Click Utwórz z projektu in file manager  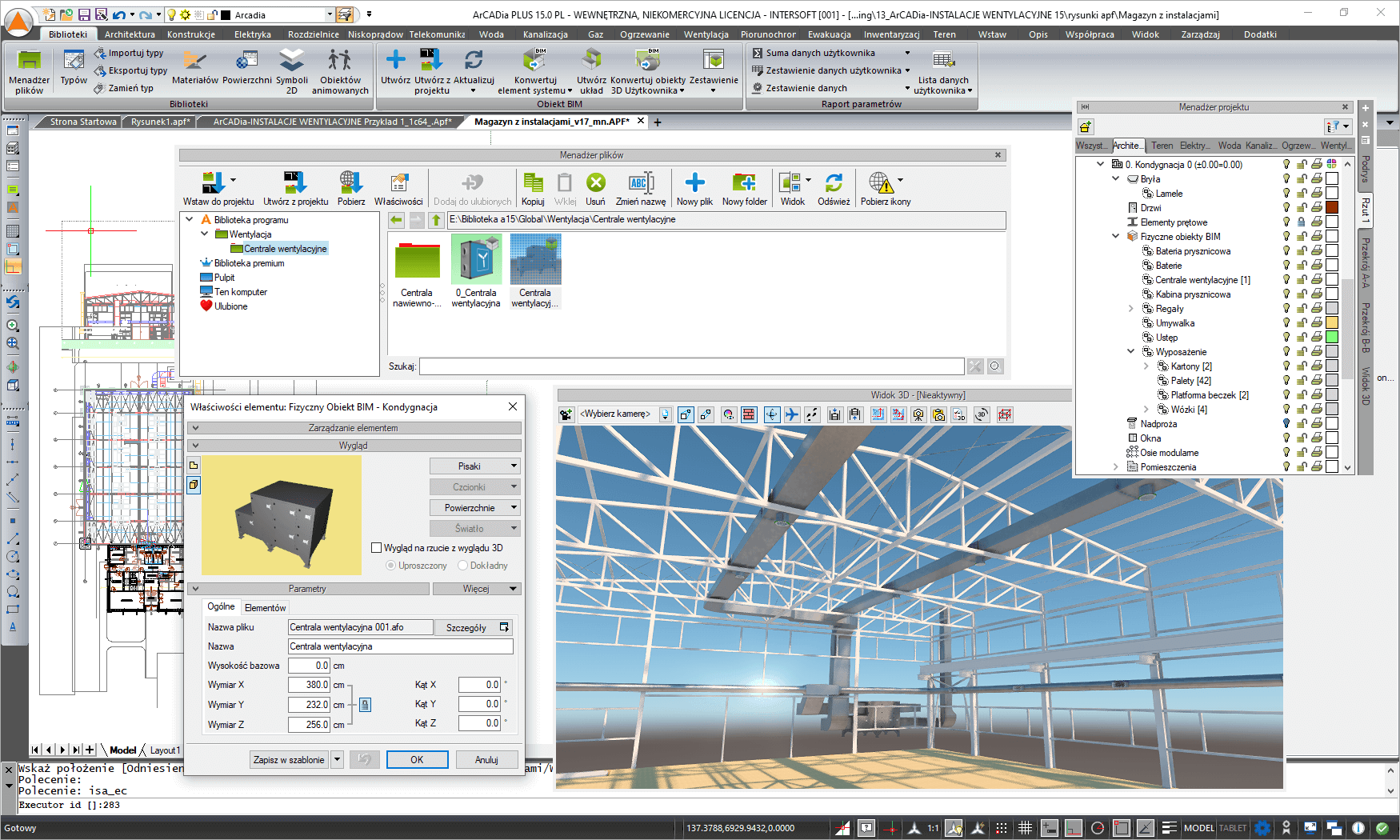pos(296,189)
